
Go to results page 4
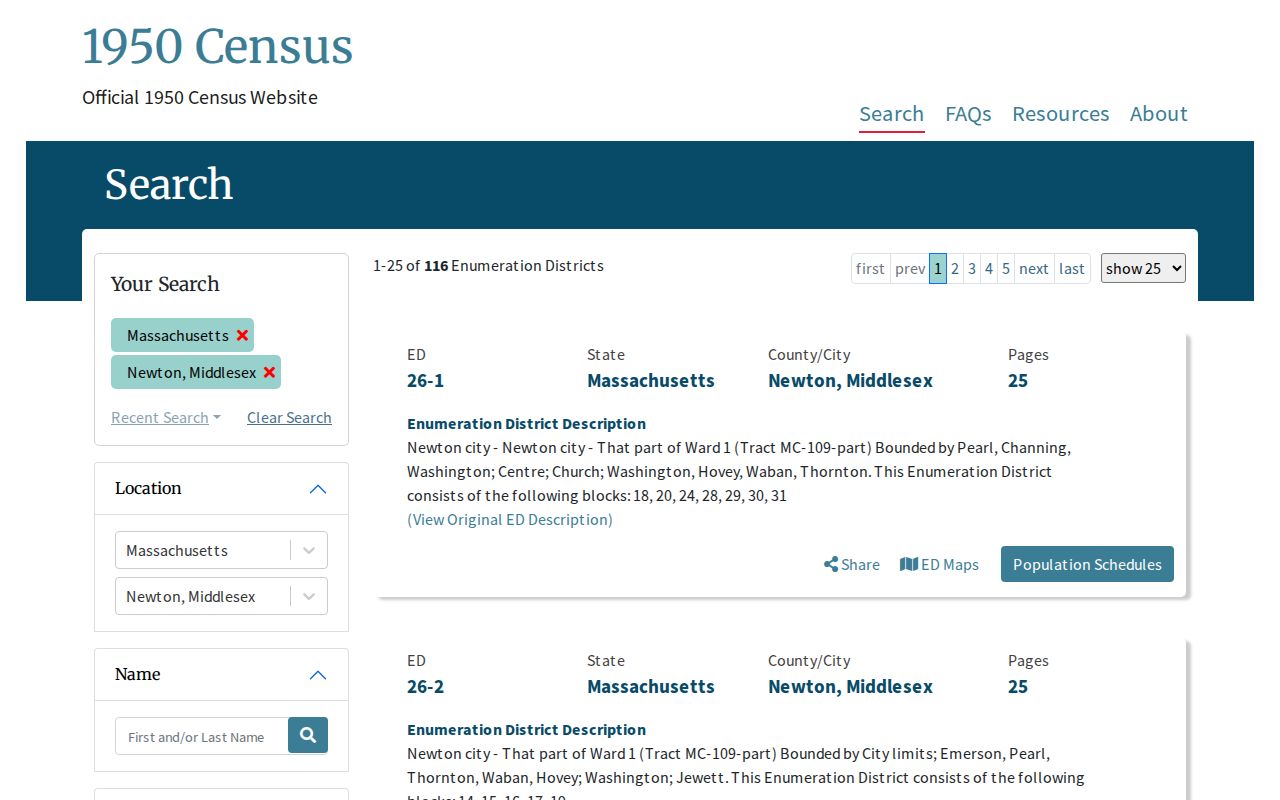(989, 268)
